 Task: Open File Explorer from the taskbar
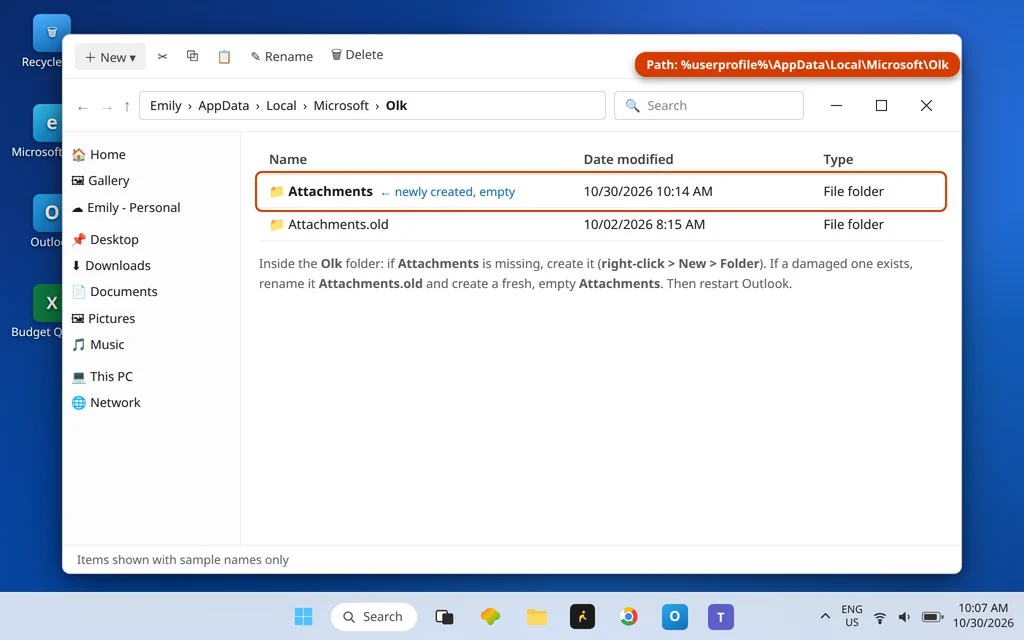[x=537, y=616]
